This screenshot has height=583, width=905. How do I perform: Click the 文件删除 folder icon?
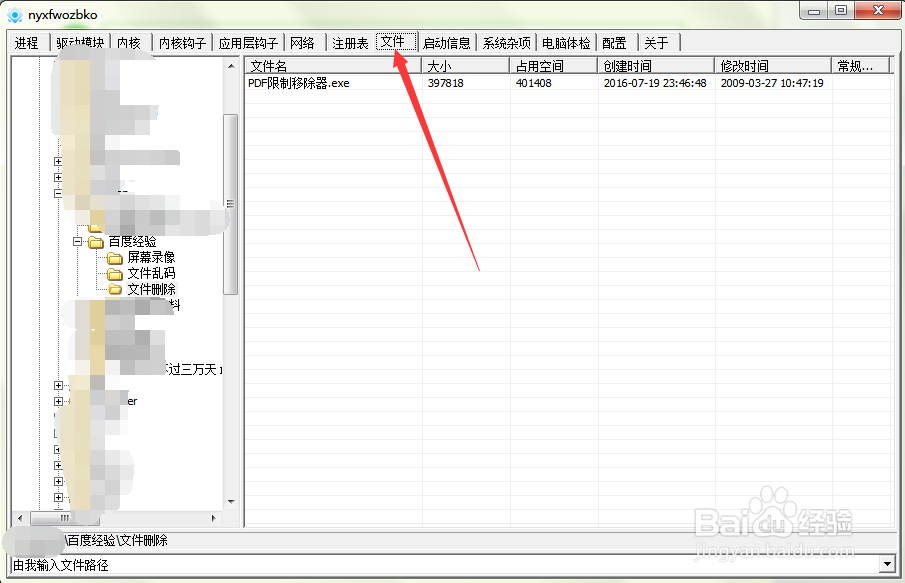[x=115, y=289]
